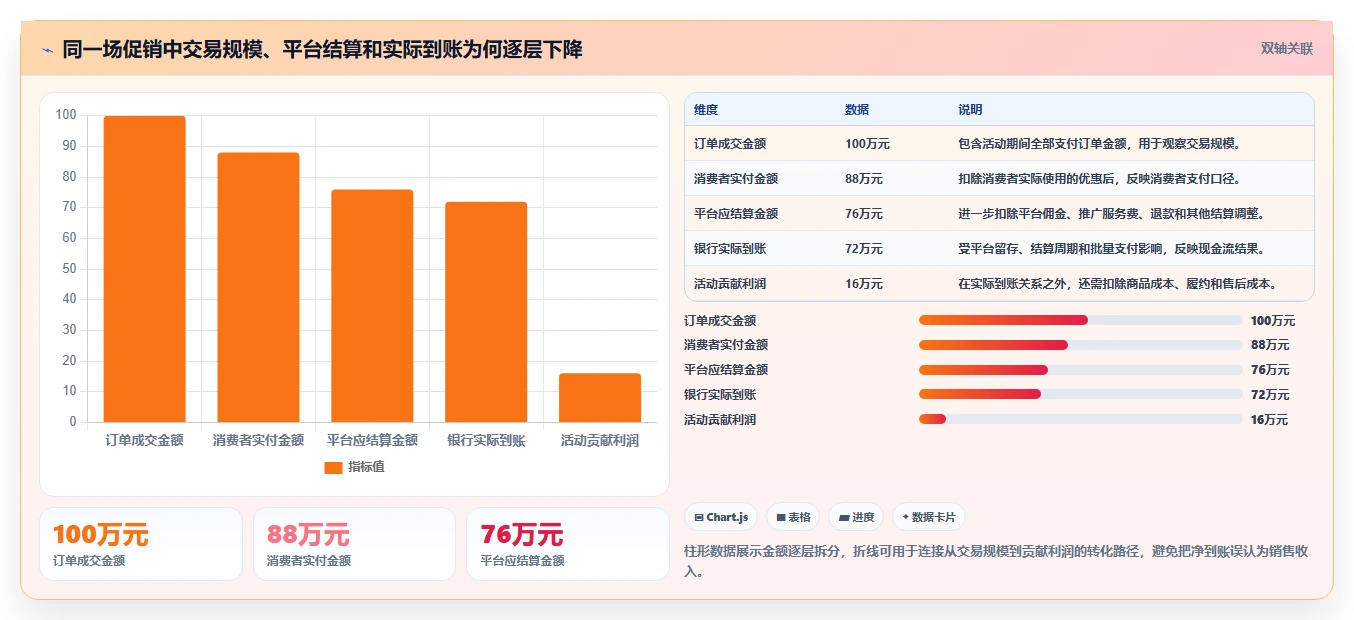Screen dimensions: 1354x620
Task: Click the description starting 包含活动期间全部支付订单金额
Action: 1100,144
